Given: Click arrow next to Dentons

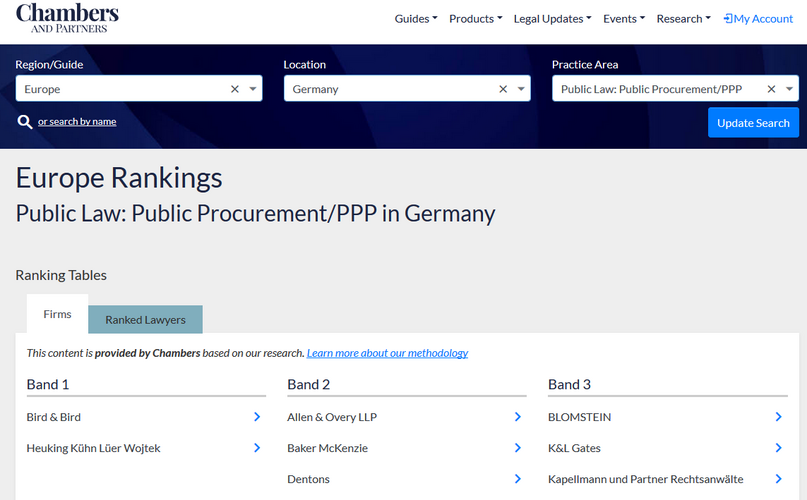Looking at the screenshot, I should [518, 479].
